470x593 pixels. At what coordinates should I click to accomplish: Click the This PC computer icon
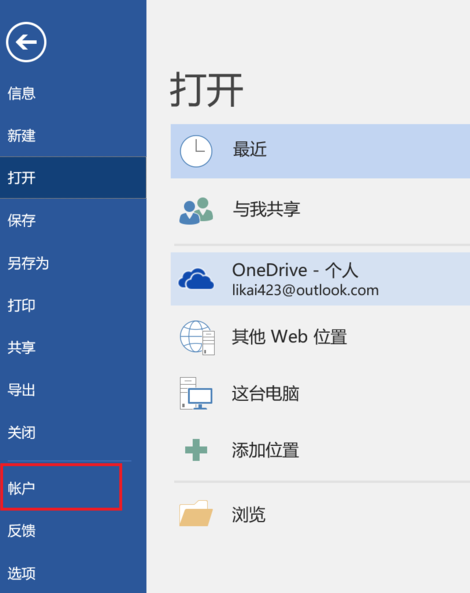click(196, 393)
